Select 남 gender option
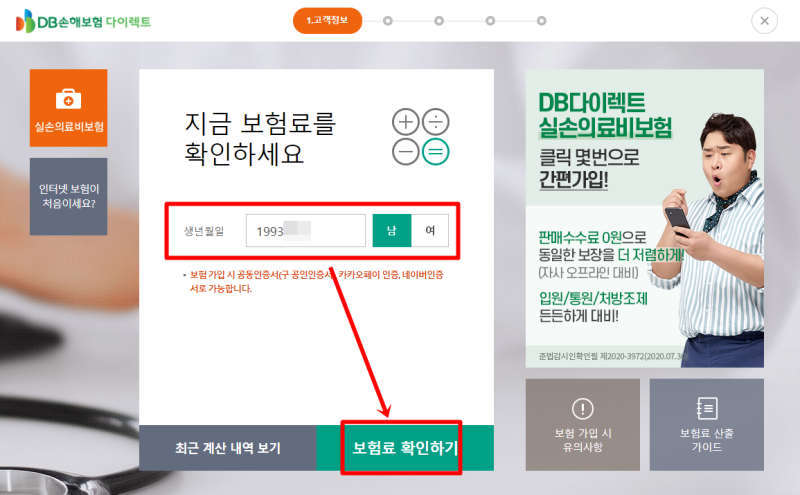The image size is (800, 495). pyautogui.click(x=391, y=231)
